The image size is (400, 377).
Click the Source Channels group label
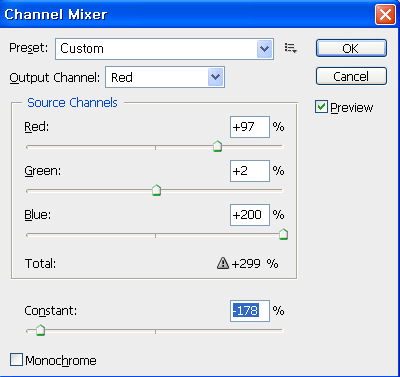click(72, 102)
